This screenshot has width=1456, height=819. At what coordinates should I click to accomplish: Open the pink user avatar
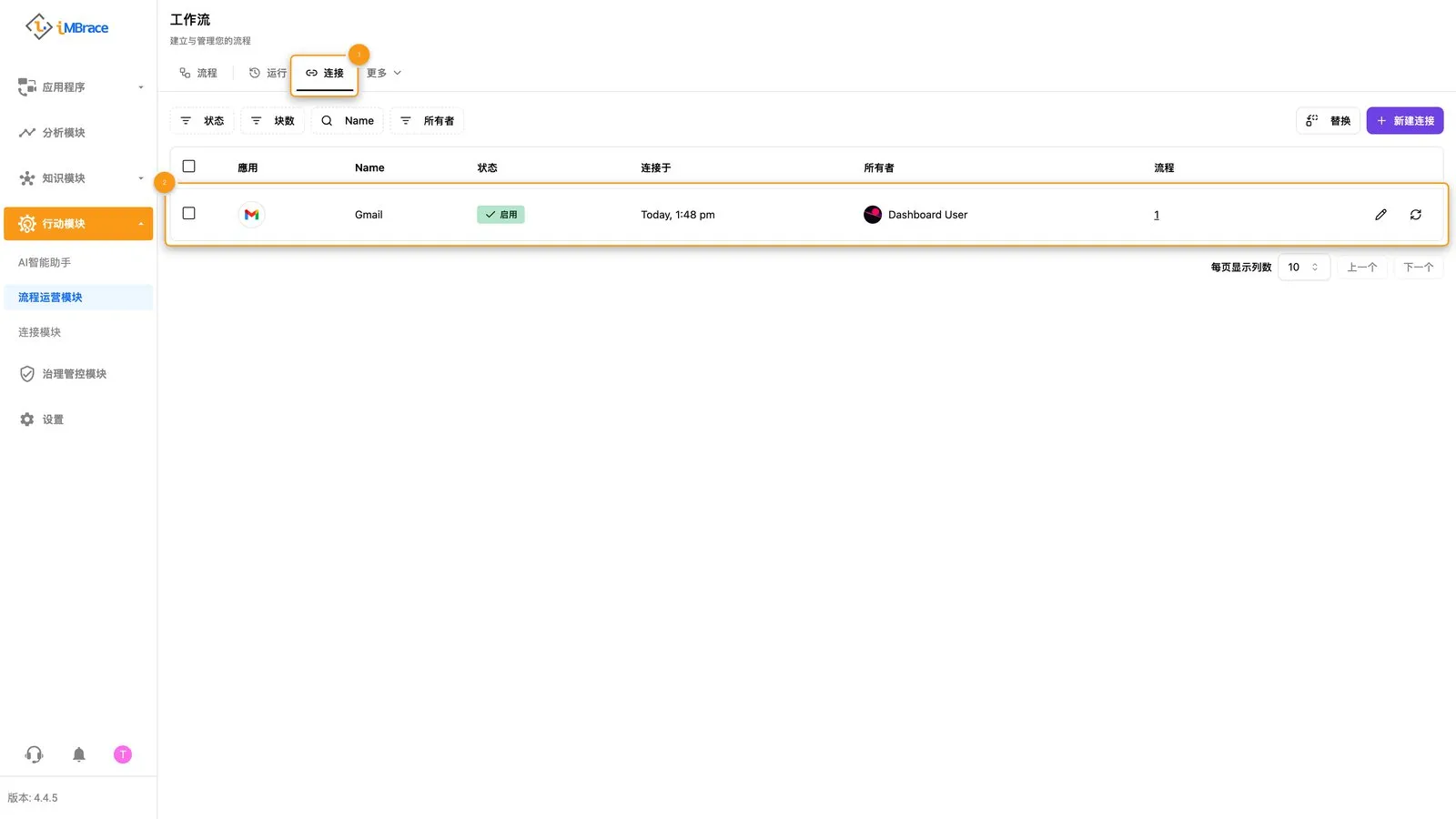[x=123, y=754]
